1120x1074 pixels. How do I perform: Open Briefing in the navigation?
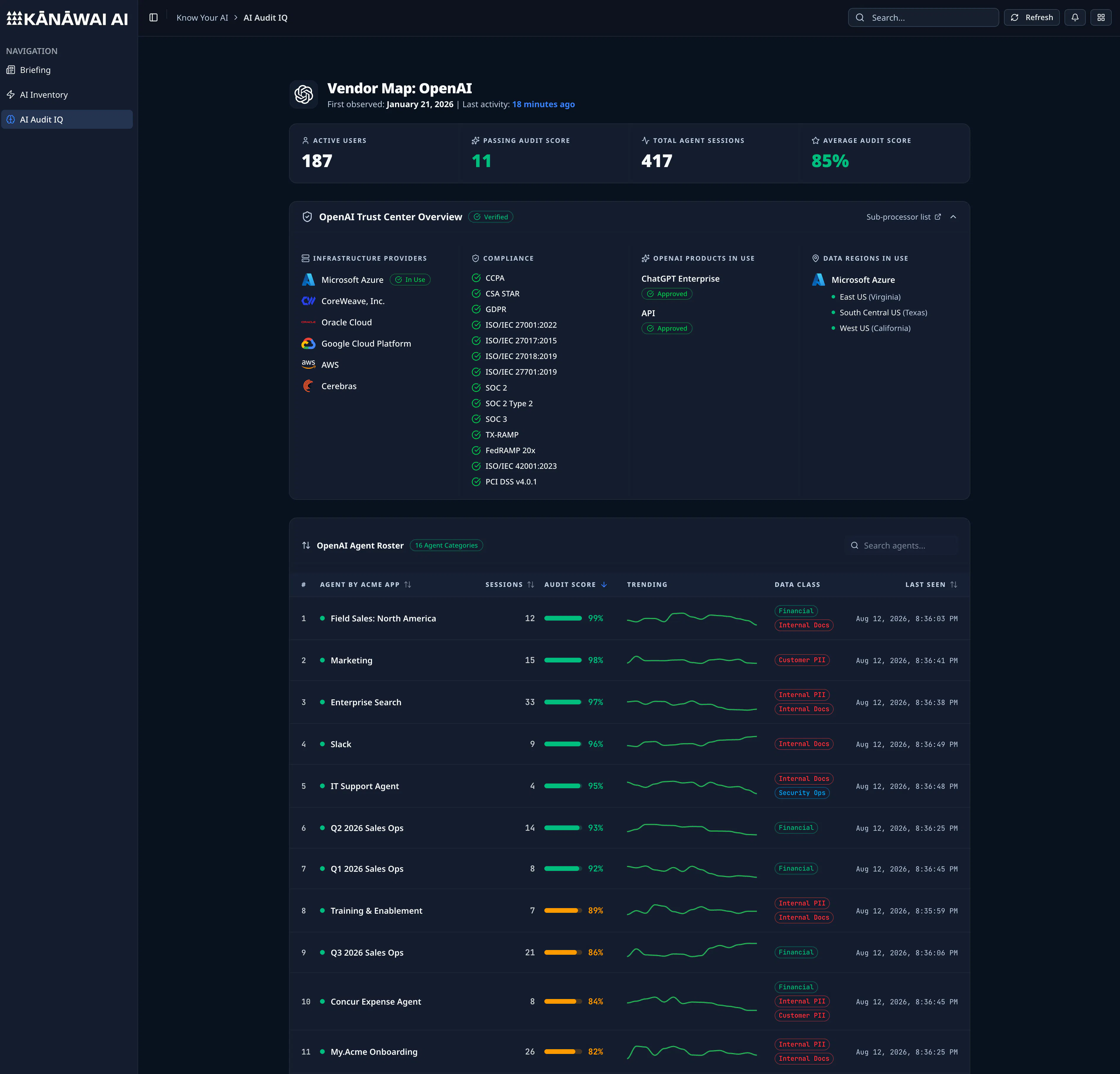pyautogui.click(x=67, y=70)
